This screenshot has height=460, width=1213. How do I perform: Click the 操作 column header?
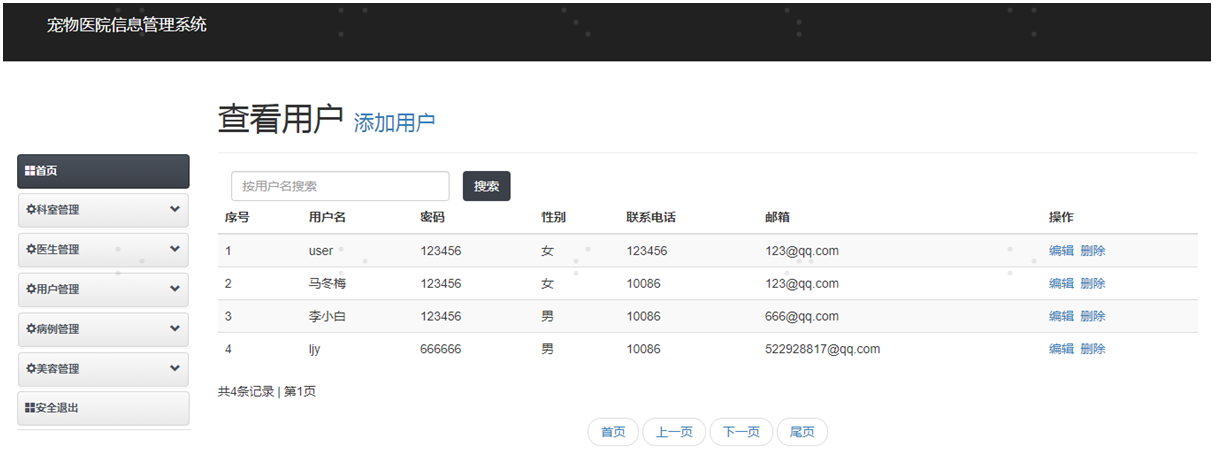click(x=1061, y=218)
